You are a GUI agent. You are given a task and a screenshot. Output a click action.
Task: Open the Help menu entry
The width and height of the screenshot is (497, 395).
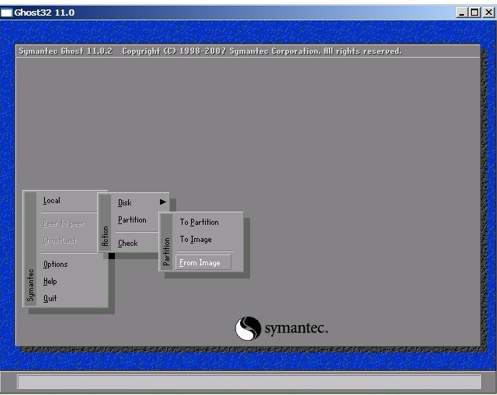[50, 282]
